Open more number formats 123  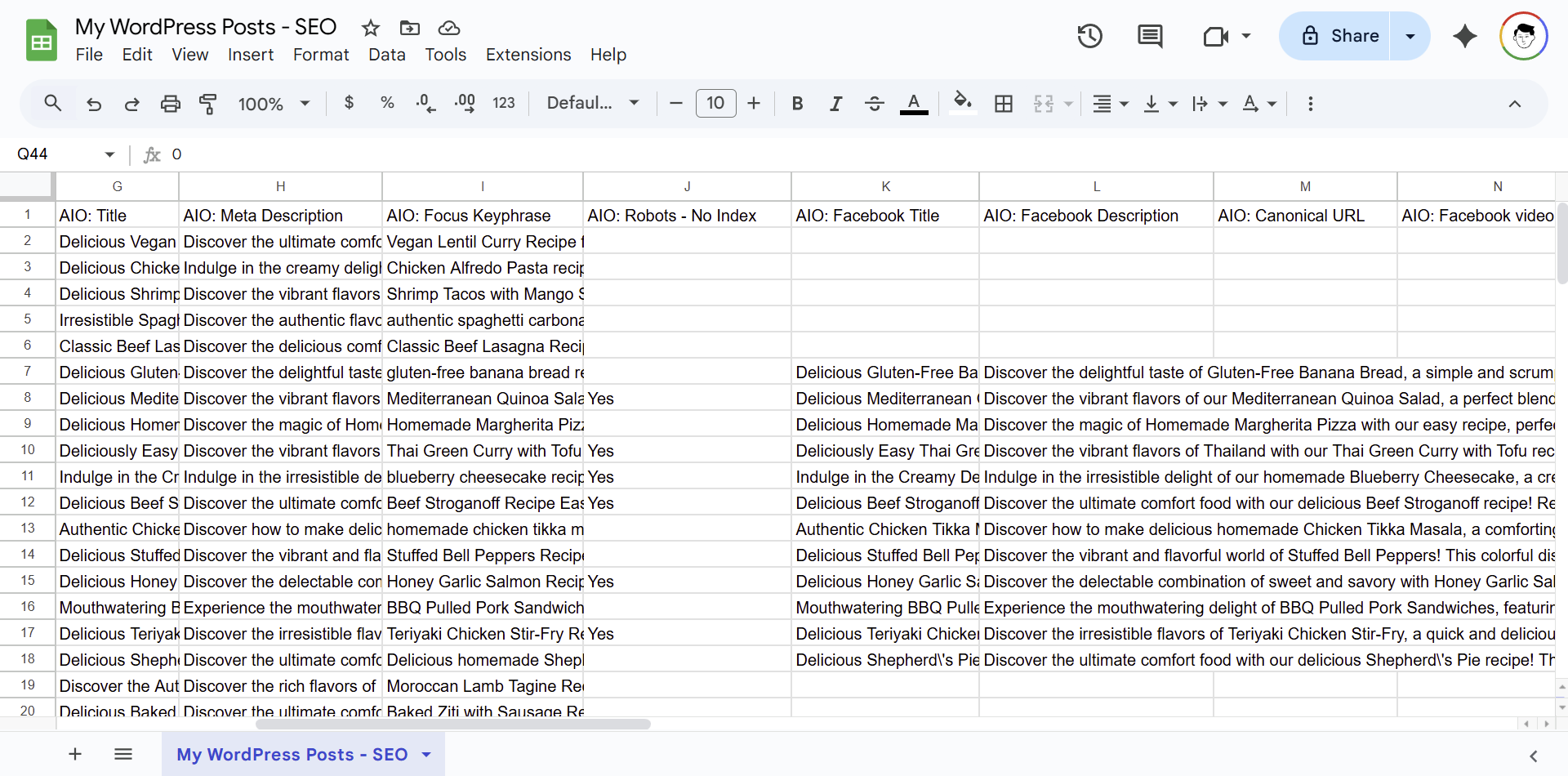coord(504,103)
